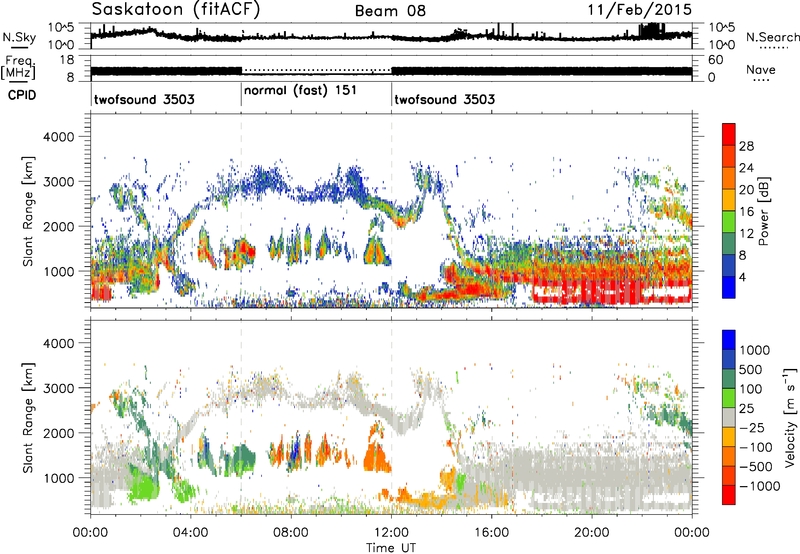
Task: Click the '00:00' label at the time axis start
Action: (x=90, y=533)
